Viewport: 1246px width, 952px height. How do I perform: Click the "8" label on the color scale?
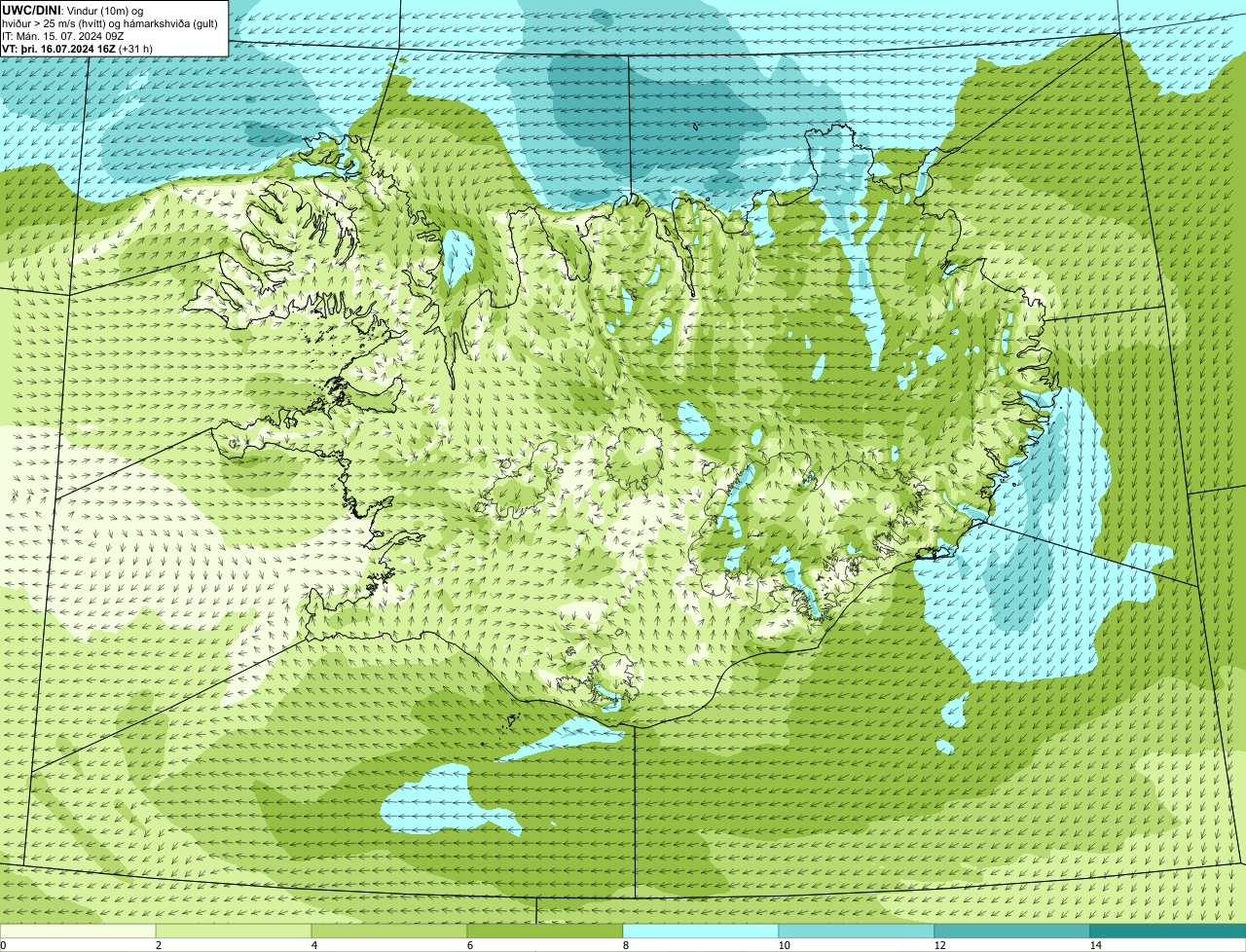pos(625,945)
